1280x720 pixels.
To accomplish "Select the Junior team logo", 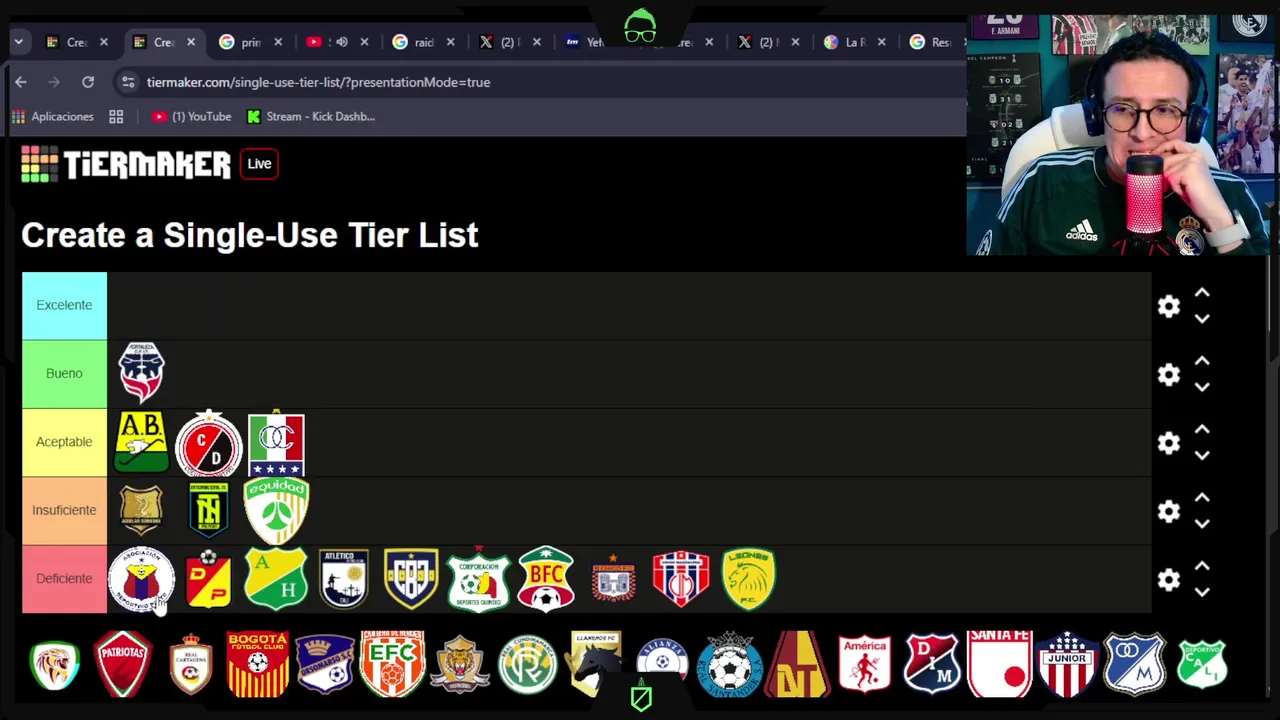I will (x=1067, y=664).
